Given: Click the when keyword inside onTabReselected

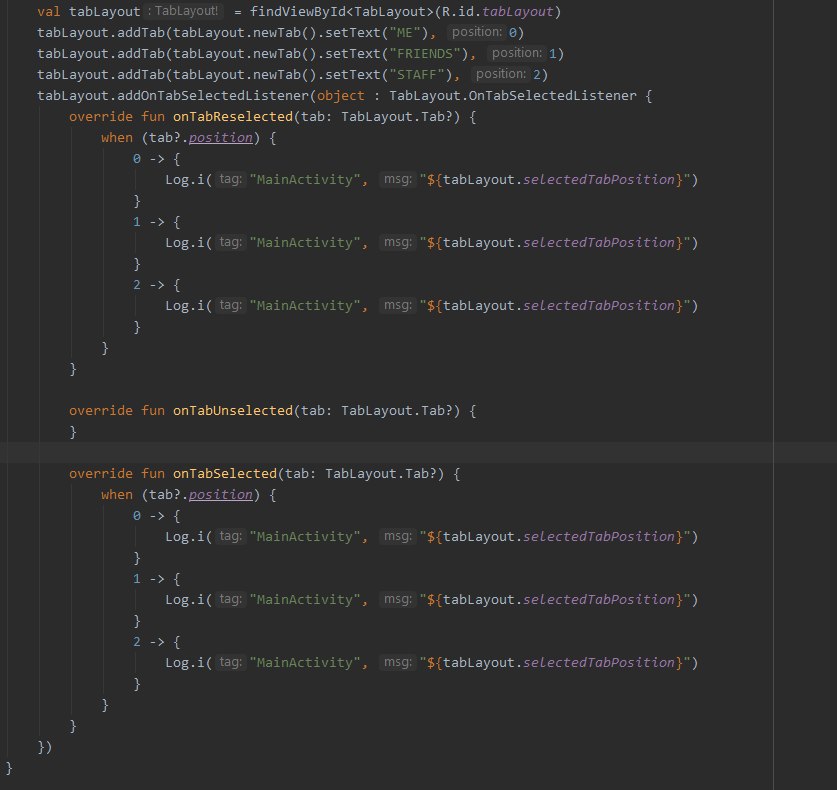Looking at the screenshot, I should click(x=117, y=137).
